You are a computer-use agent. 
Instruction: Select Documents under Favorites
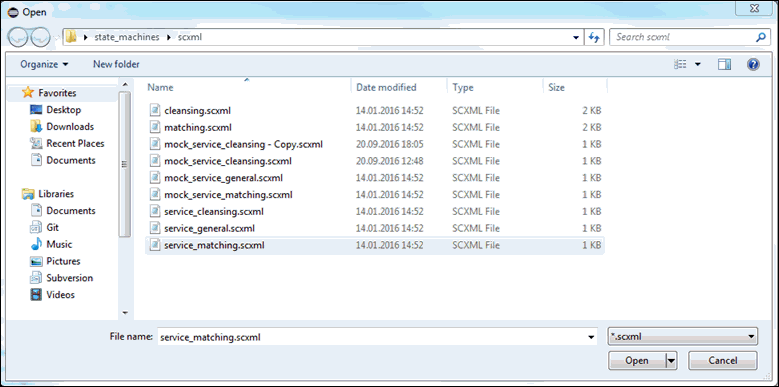pos(71,160)
